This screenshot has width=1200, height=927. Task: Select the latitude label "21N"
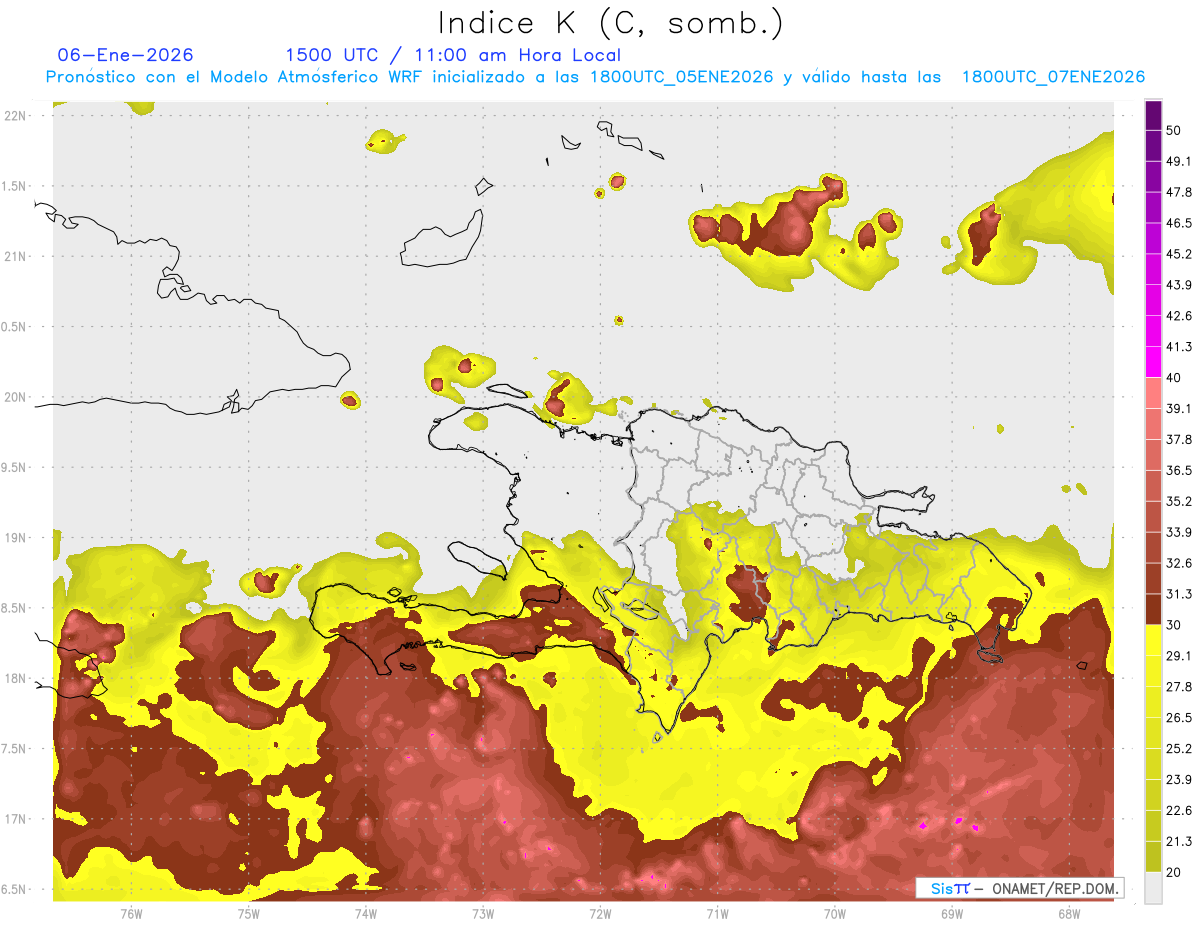click(x=16, y=256)
